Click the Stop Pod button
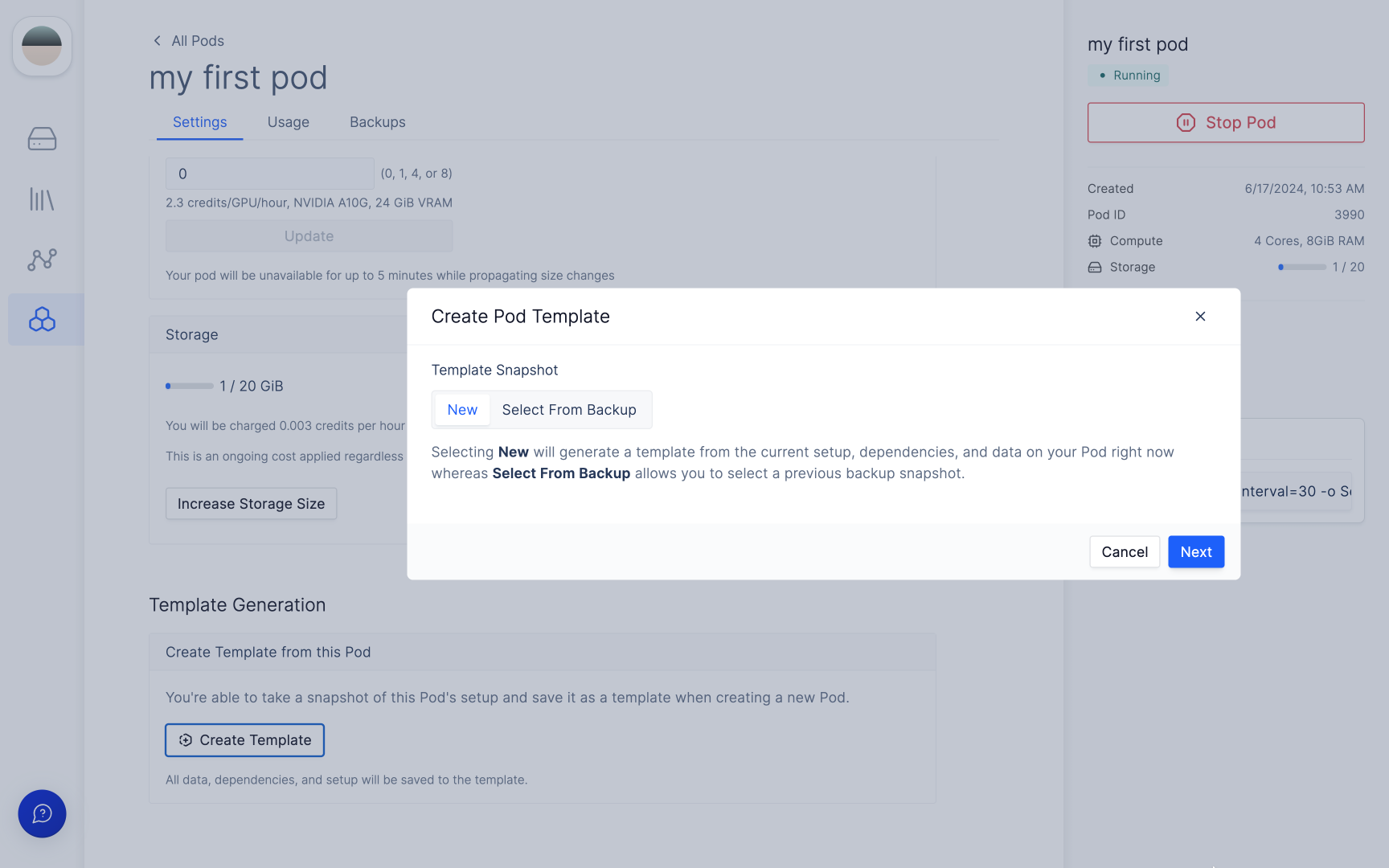 point(1226,122)
